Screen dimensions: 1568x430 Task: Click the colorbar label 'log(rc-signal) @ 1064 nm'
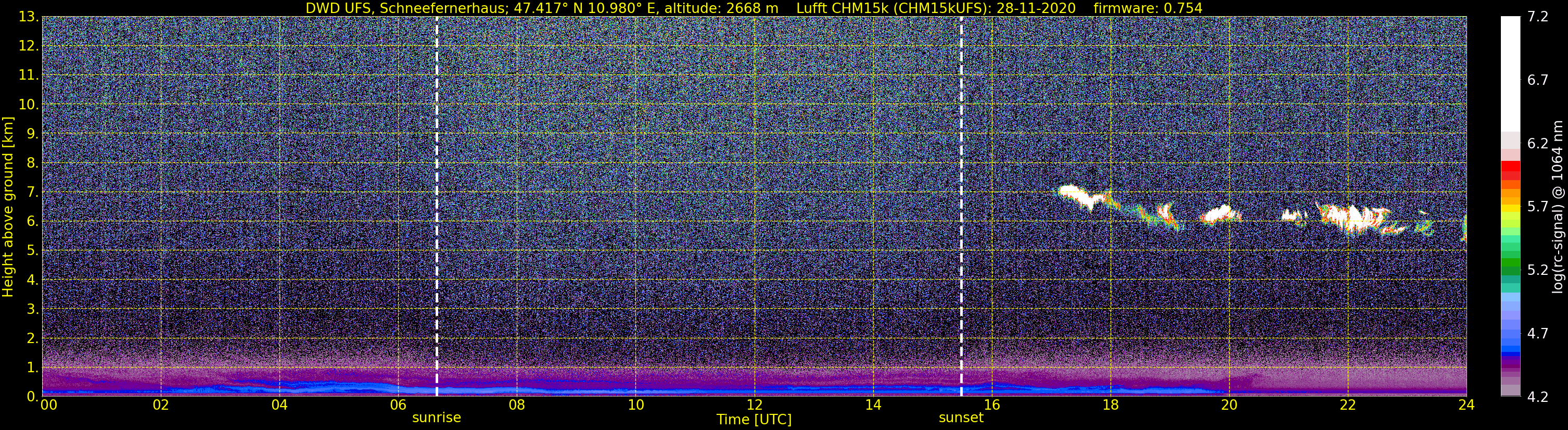coord(1558,207)
